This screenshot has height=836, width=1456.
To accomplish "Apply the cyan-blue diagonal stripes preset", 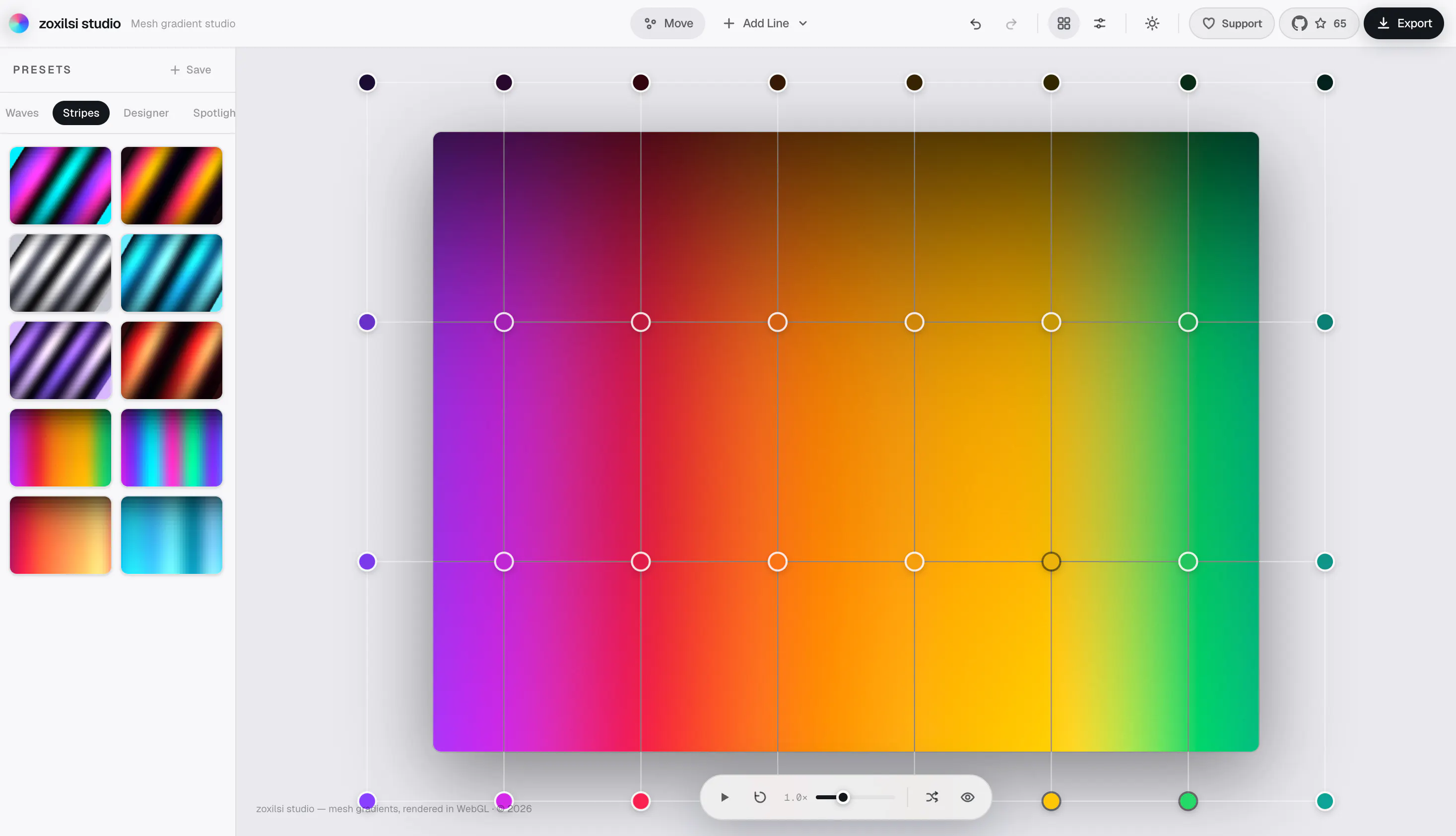I will 172,274.
